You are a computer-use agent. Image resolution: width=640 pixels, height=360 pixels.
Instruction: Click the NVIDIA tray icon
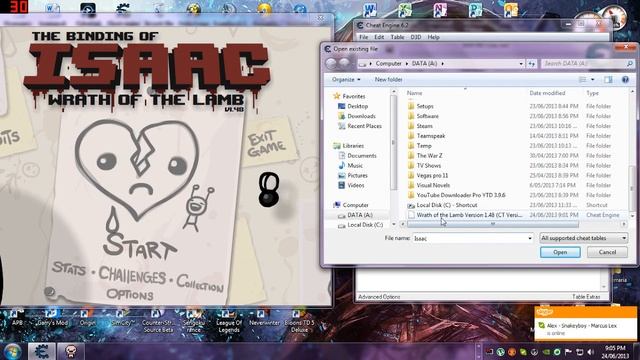pos(546,352)
